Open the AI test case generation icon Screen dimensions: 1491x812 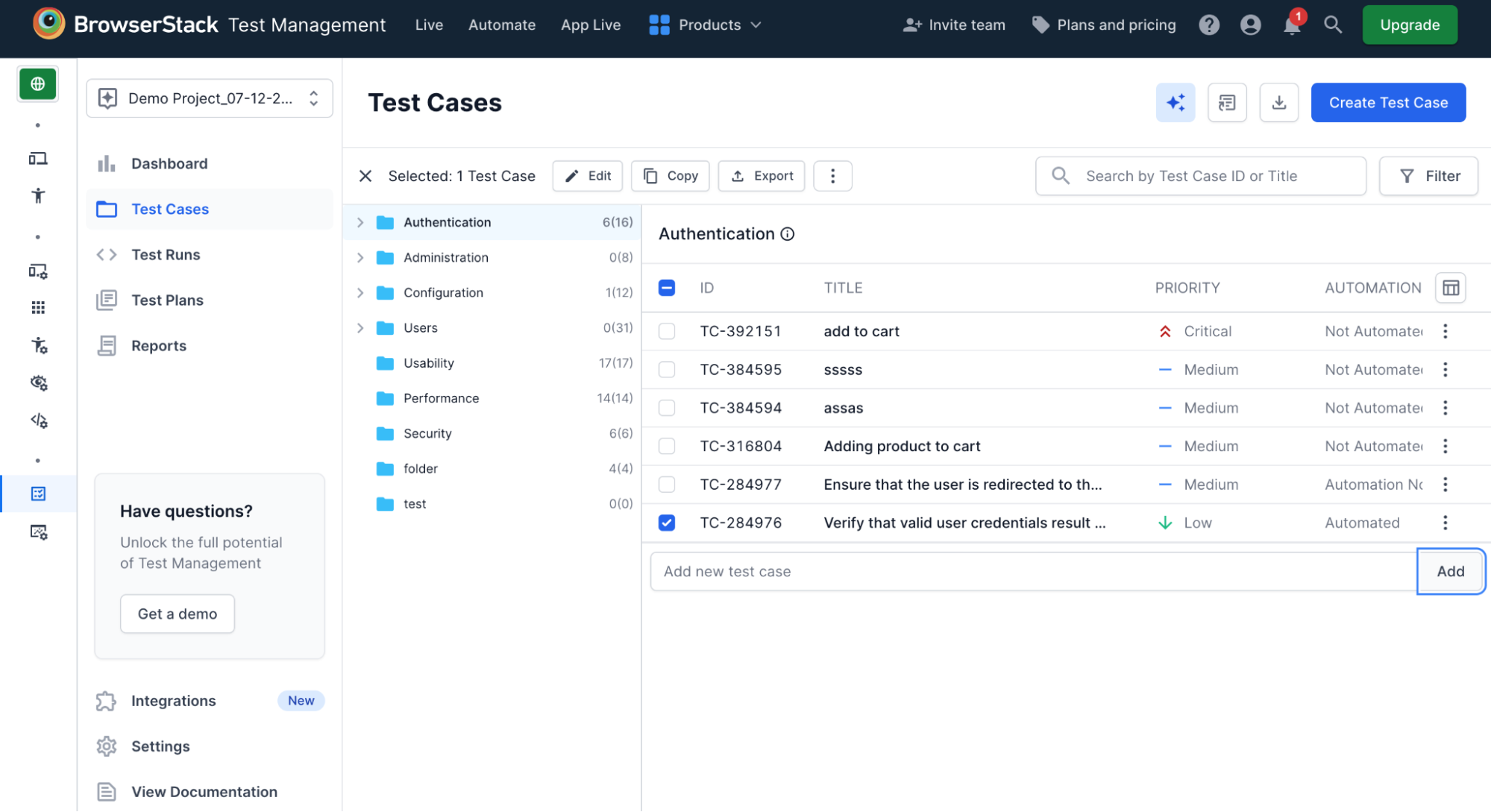[1175, 102]
